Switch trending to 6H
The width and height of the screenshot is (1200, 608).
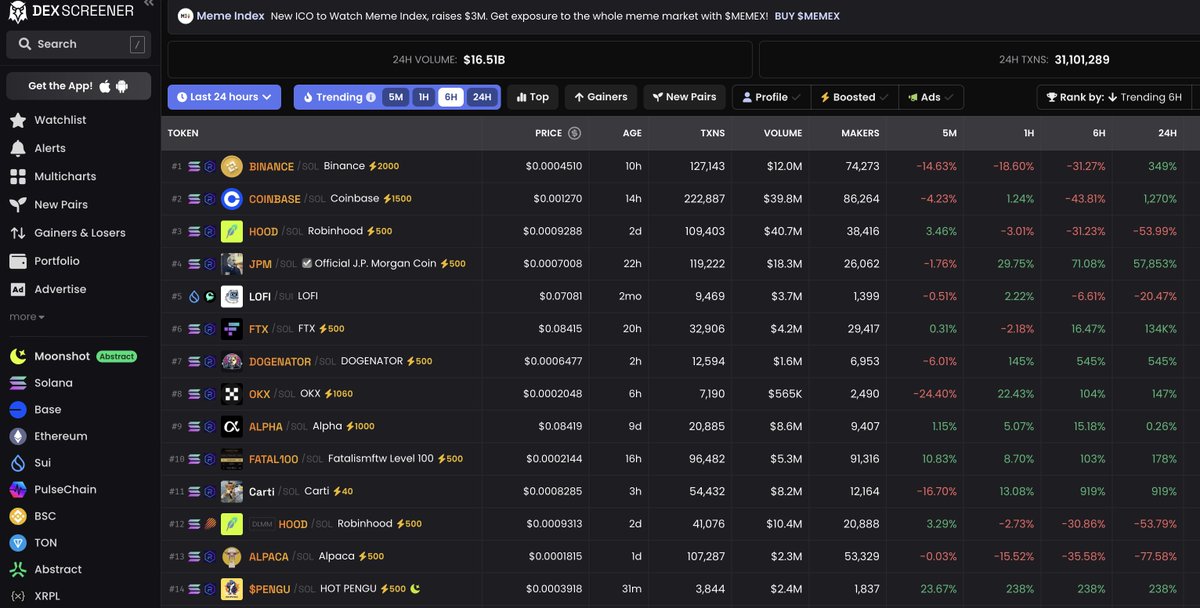(451, 97)
